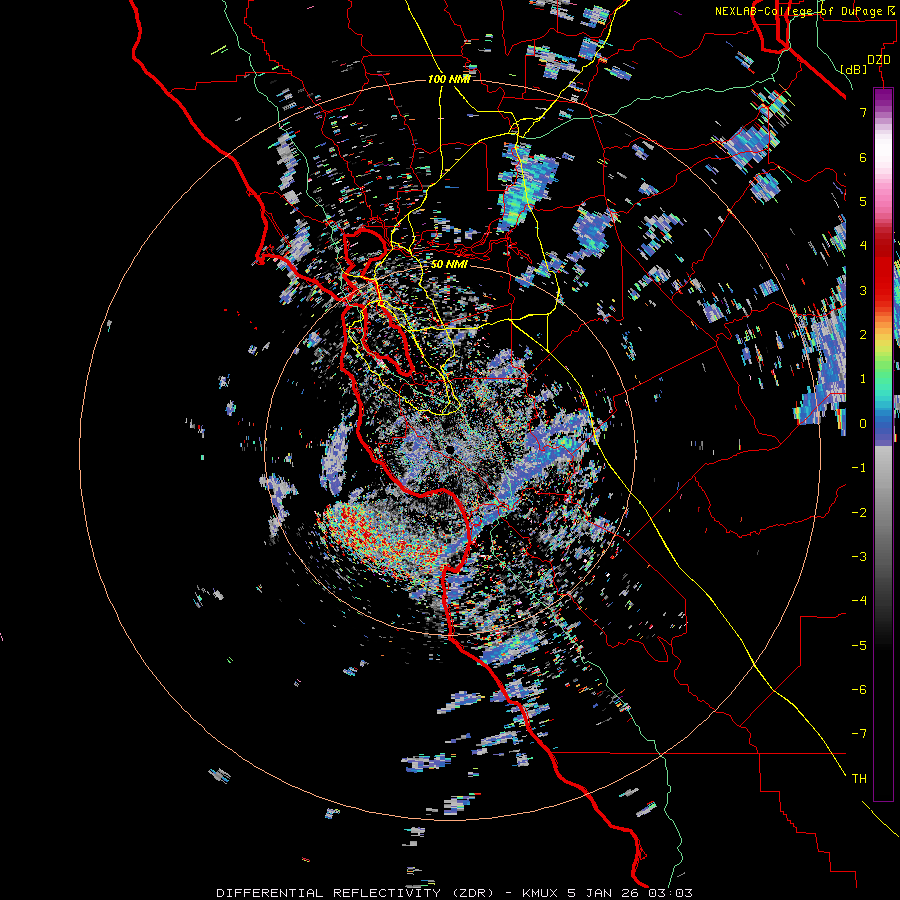The width and height of the screenshot is (900, 900).
Task: Click the "4" tick label on the color scale
Action: [863, 246]
